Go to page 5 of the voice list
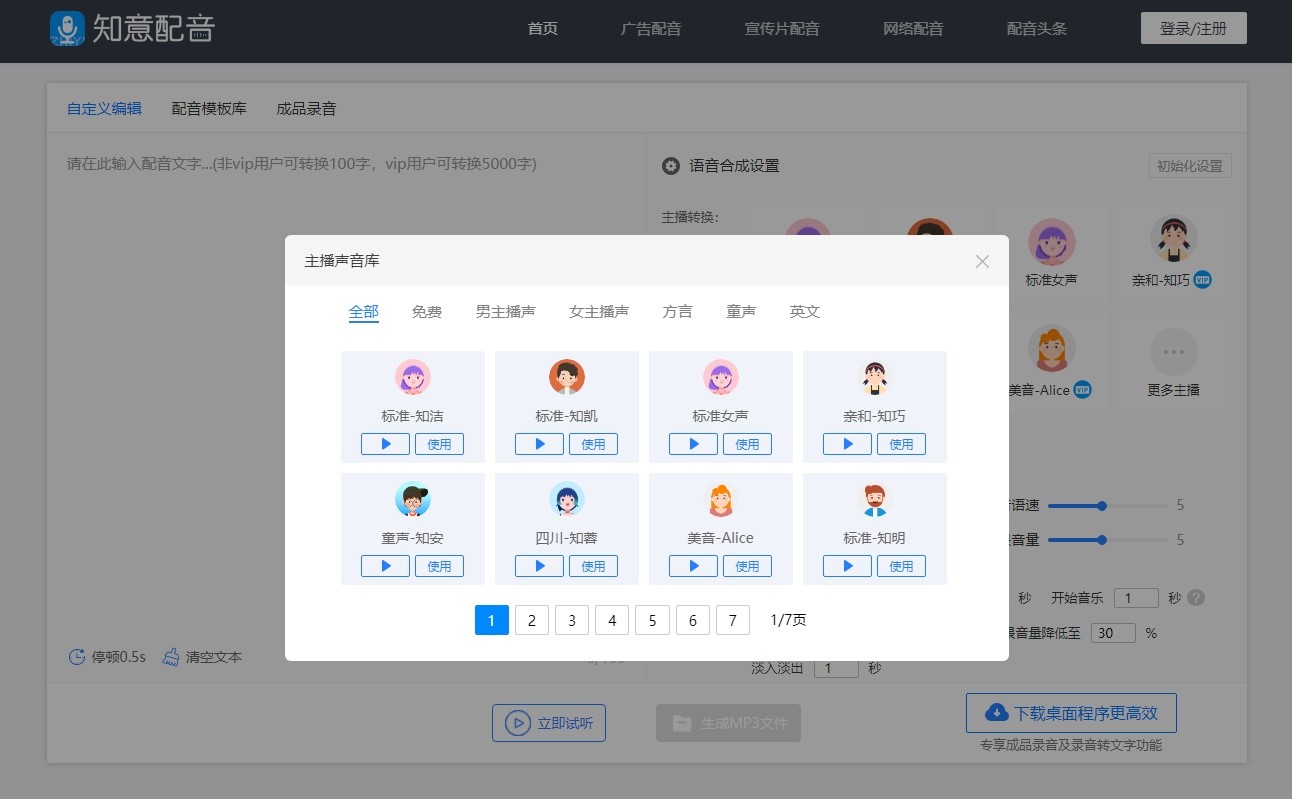Screen dimensions: 1292x799 pos(652,620)
